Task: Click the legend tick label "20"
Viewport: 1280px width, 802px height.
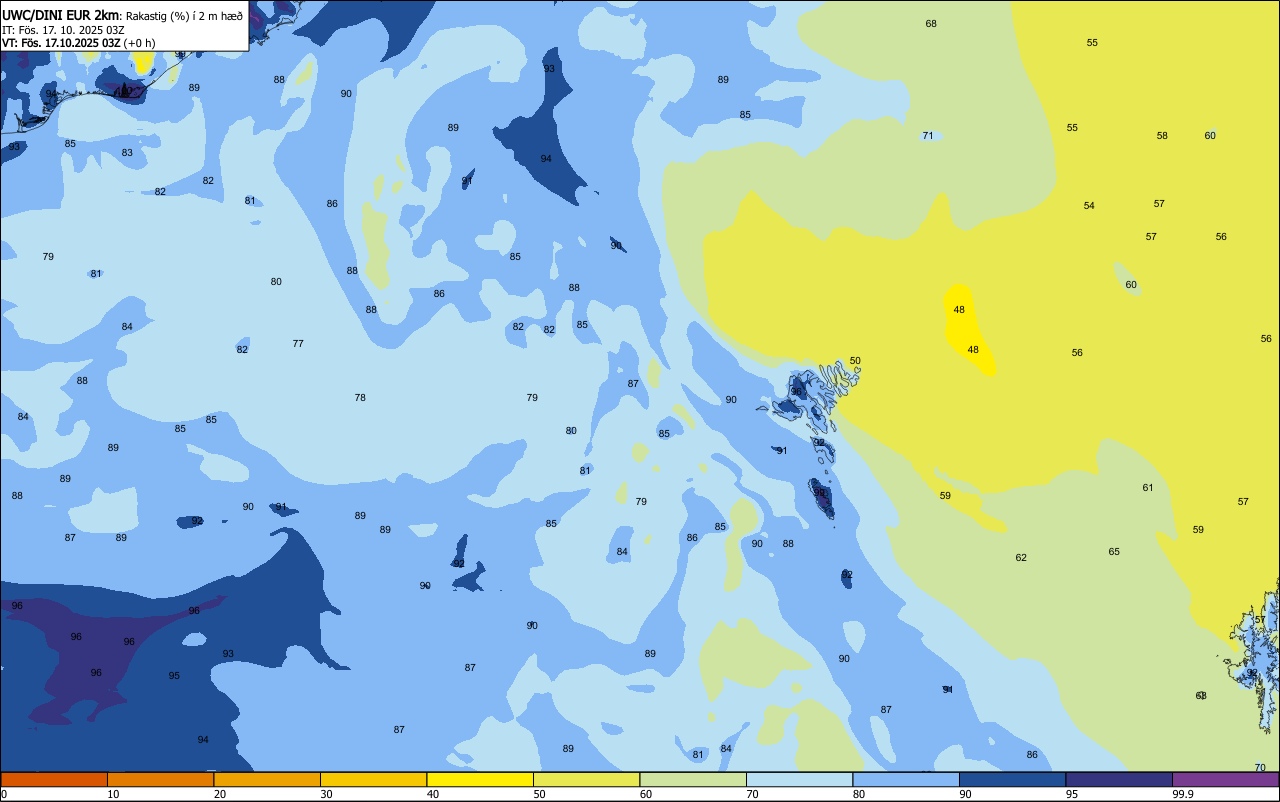Action: (x=220, y=794)
